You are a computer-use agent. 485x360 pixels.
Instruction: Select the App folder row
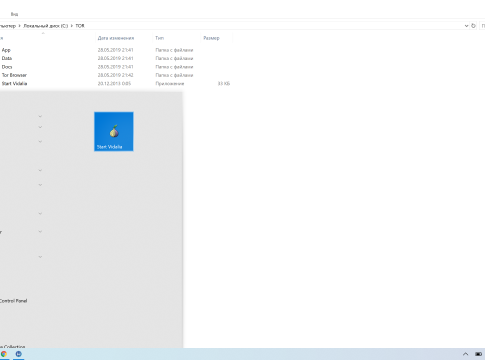115,50
